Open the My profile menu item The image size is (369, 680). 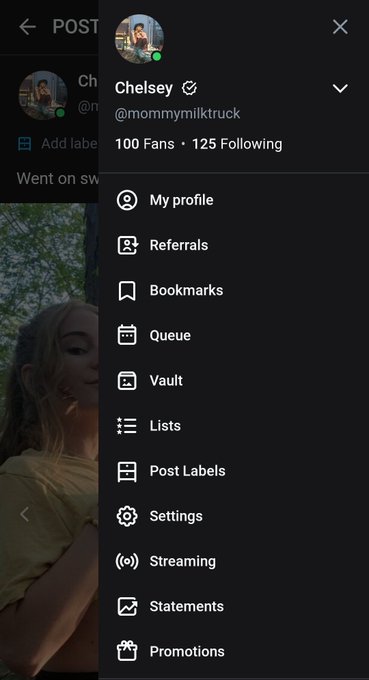234,200
